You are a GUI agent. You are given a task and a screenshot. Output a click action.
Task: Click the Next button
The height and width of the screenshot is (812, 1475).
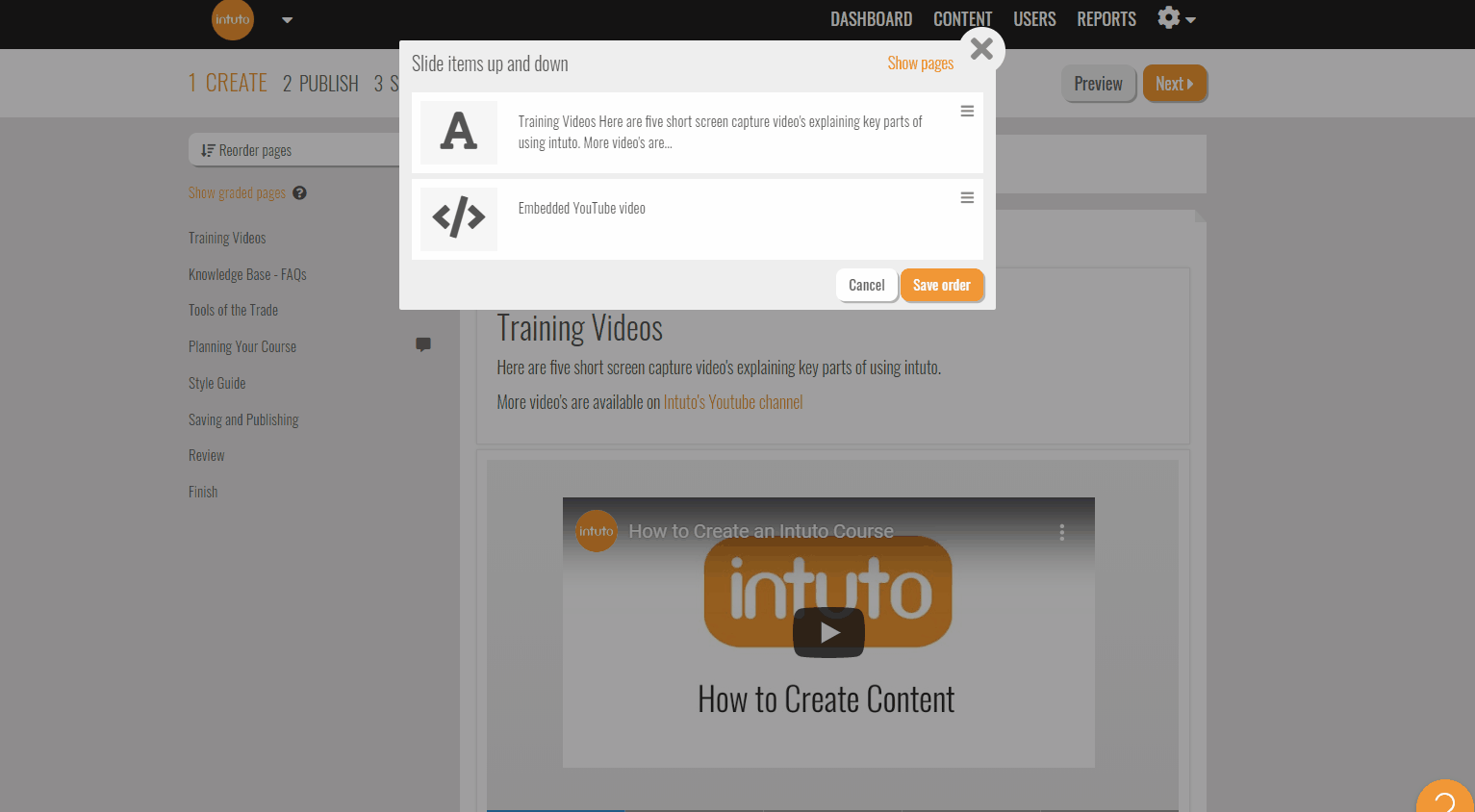point(1174,84)
